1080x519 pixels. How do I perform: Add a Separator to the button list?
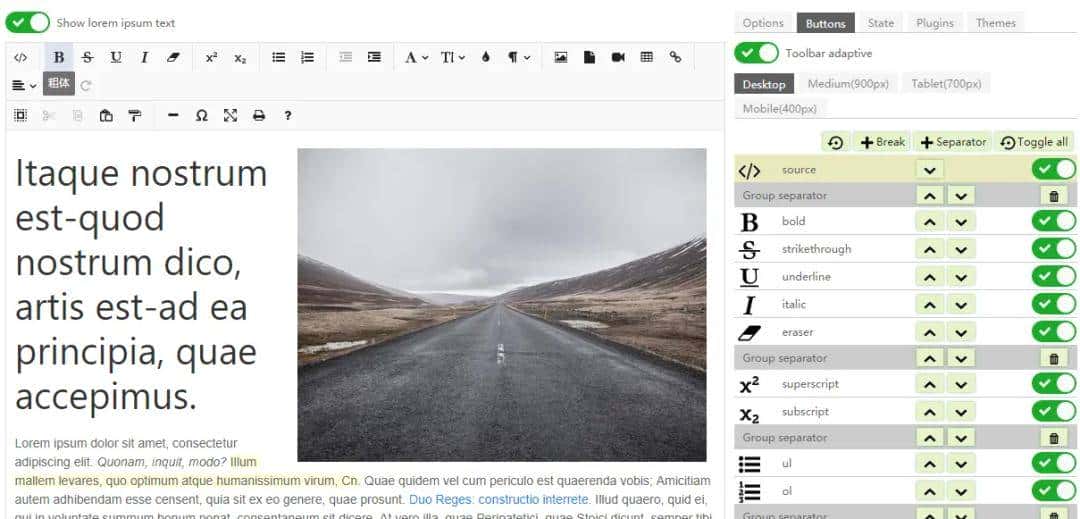[x=953, y=142]
